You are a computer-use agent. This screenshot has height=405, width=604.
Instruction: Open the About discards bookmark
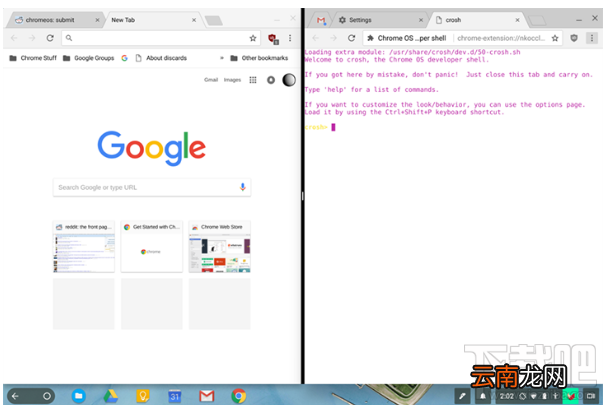161,58
